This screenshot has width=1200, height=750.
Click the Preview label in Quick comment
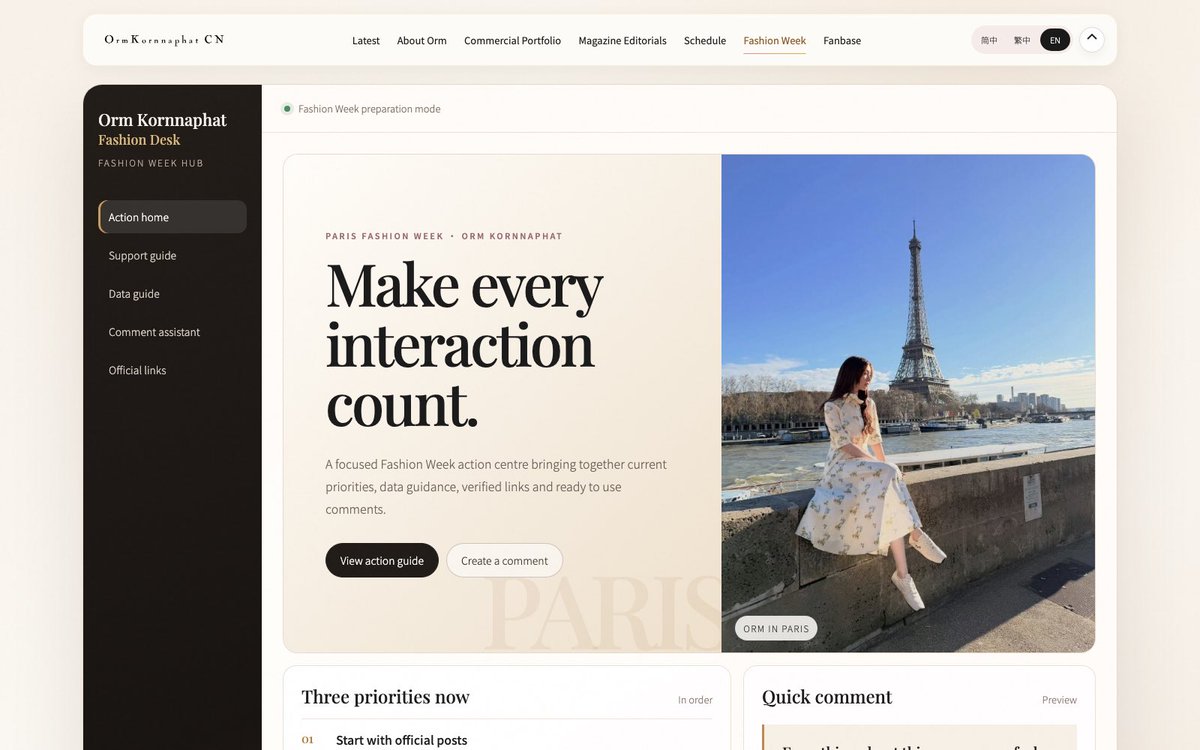point(1059,700)
